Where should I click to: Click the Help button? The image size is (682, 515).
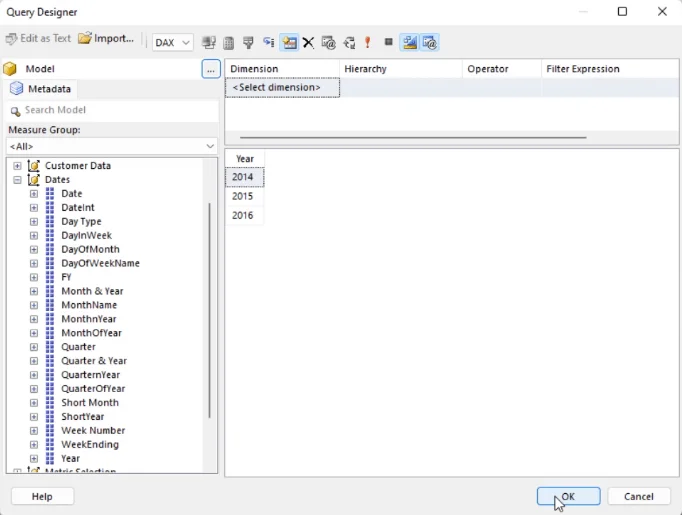tap(42, 496)
